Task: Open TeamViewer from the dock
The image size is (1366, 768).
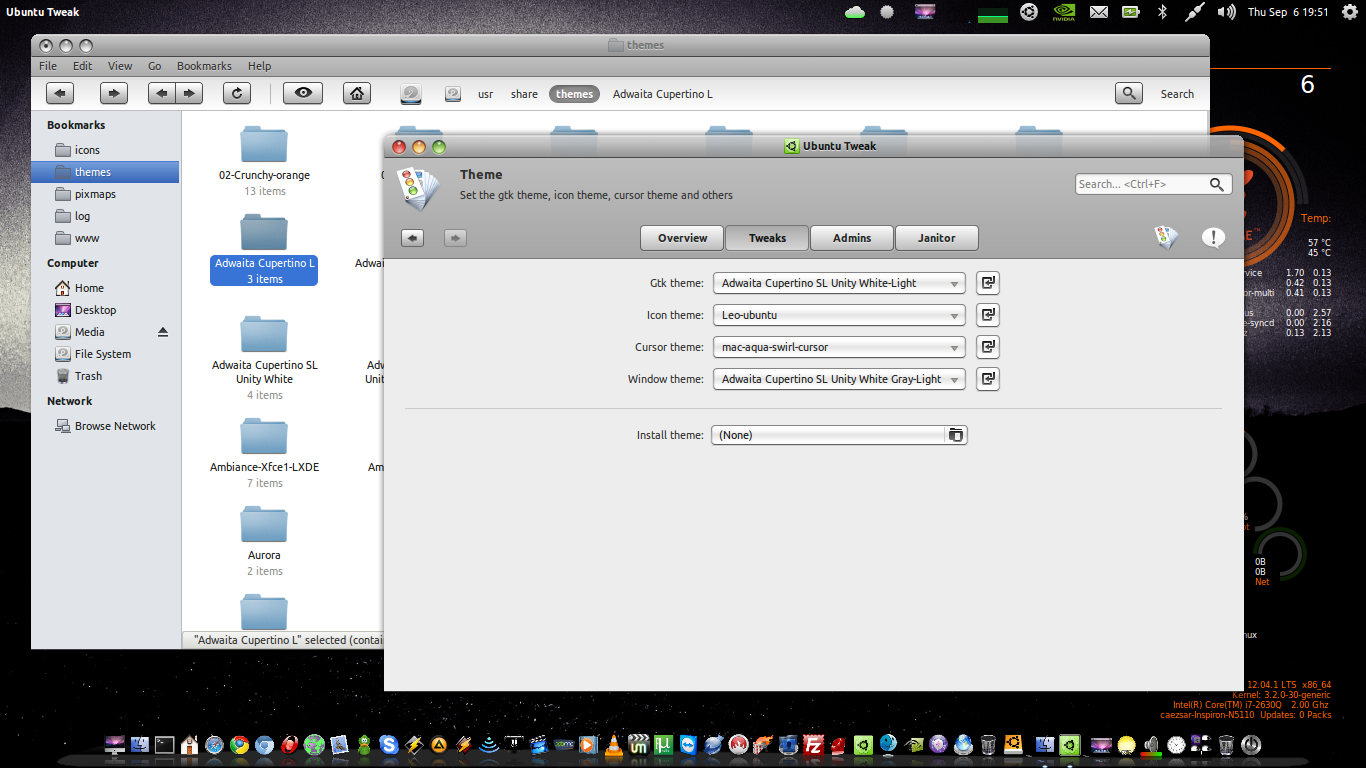Action: pos(688,745)
